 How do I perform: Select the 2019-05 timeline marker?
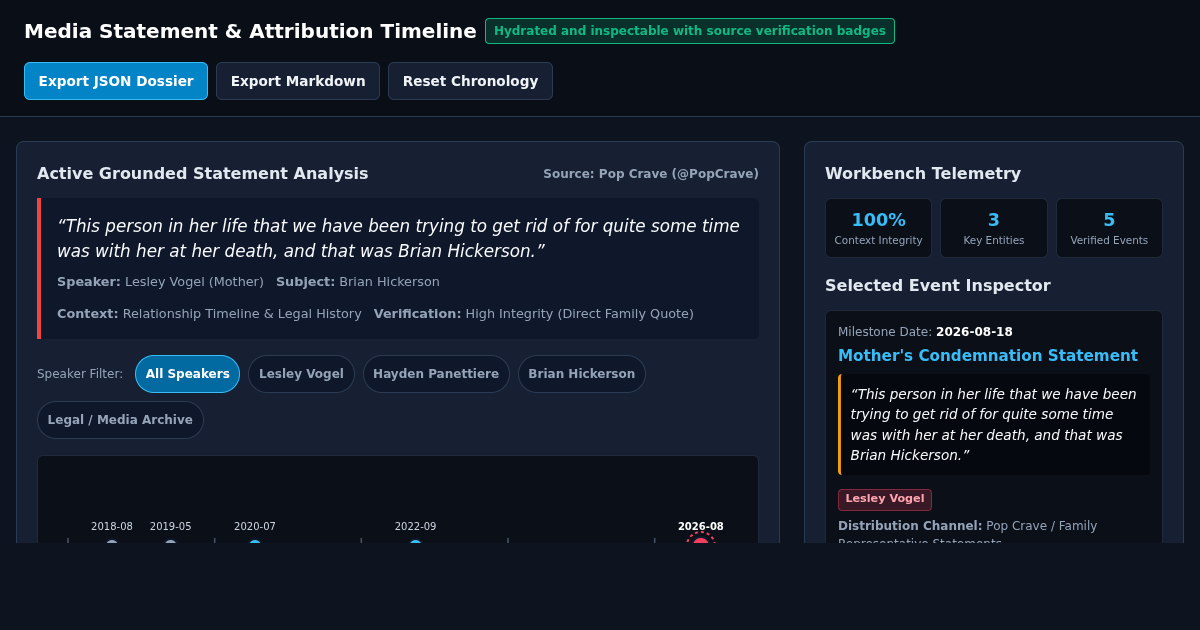click(x=171, y=541)
